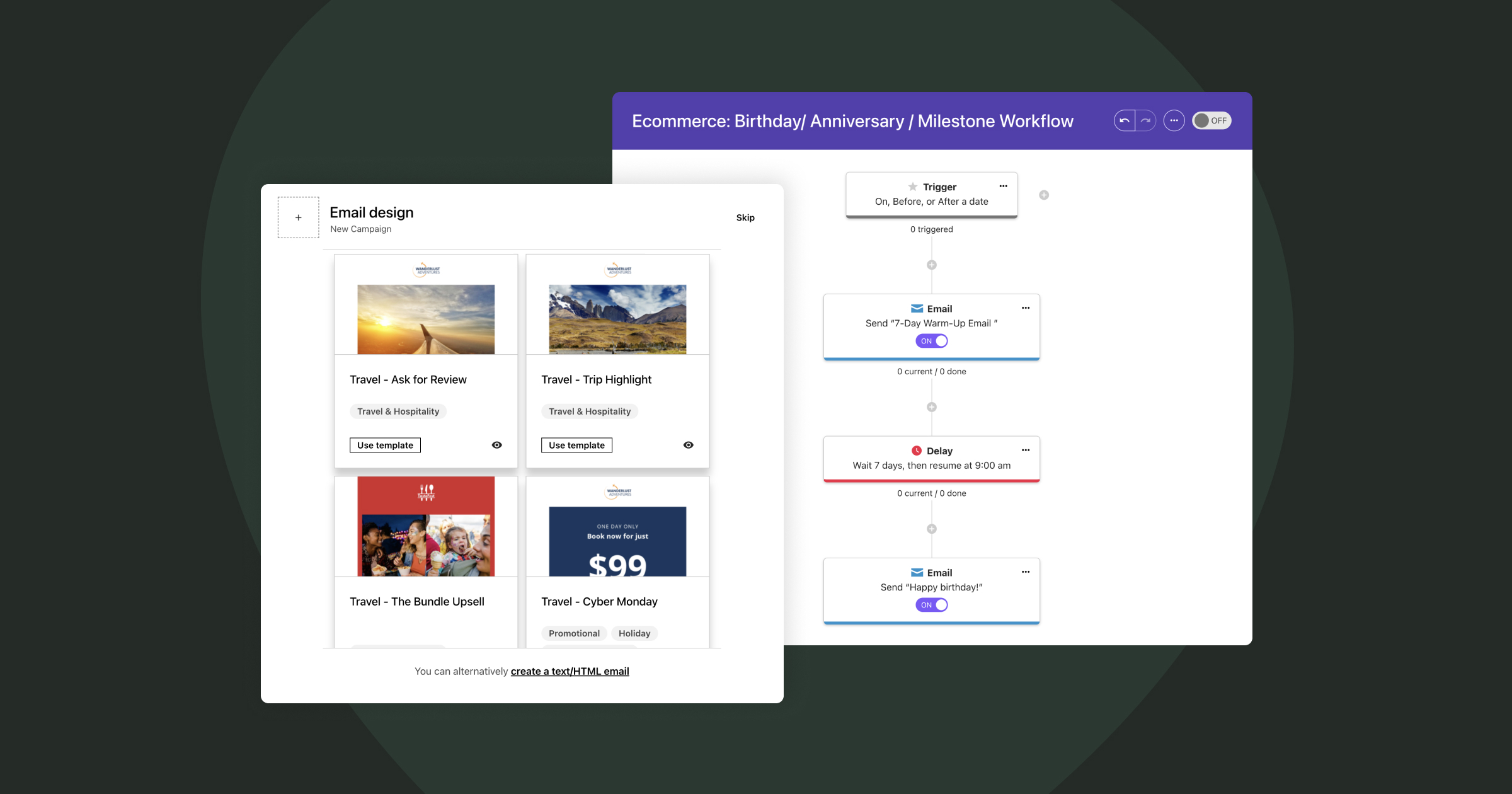
Task: Open workflow options three-dot menu in header
Action: pos(1174,120)
